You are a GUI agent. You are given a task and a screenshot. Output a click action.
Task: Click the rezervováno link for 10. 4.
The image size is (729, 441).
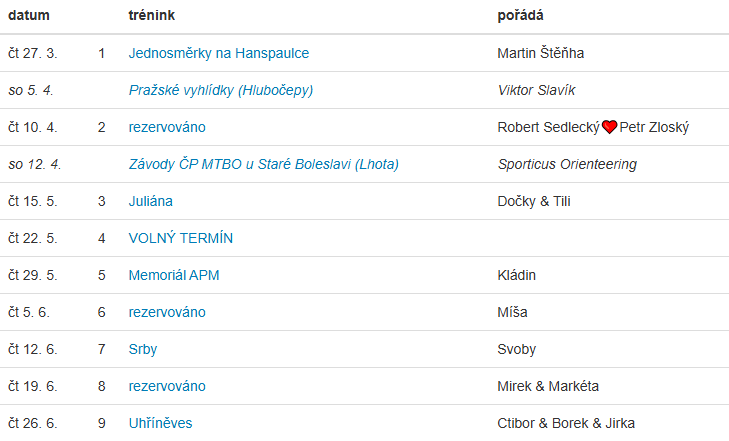pyautogui.click(x=167, y=127)
